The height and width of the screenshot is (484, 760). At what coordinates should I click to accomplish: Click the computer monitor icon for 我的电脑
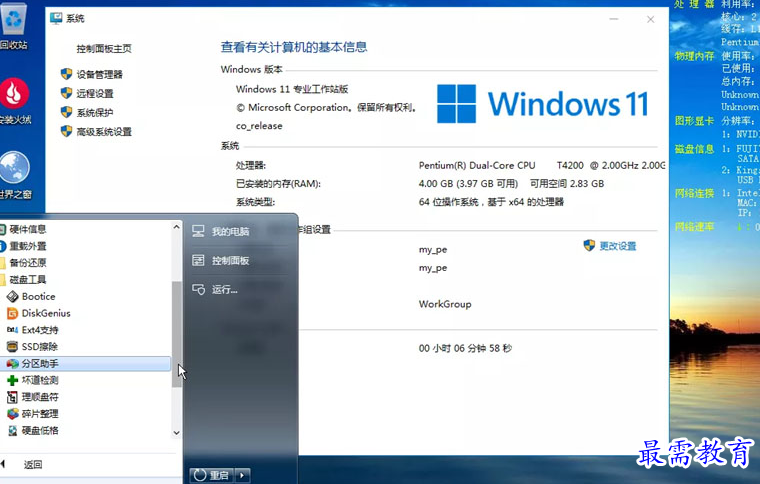tap(198, 231)
